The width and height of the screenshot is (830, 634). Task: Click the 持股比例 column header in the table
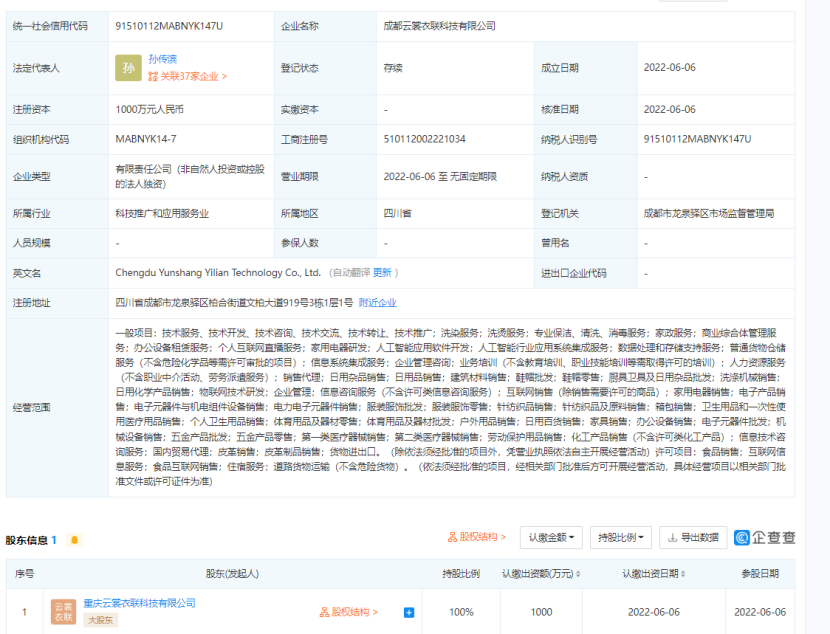(461, 574)
